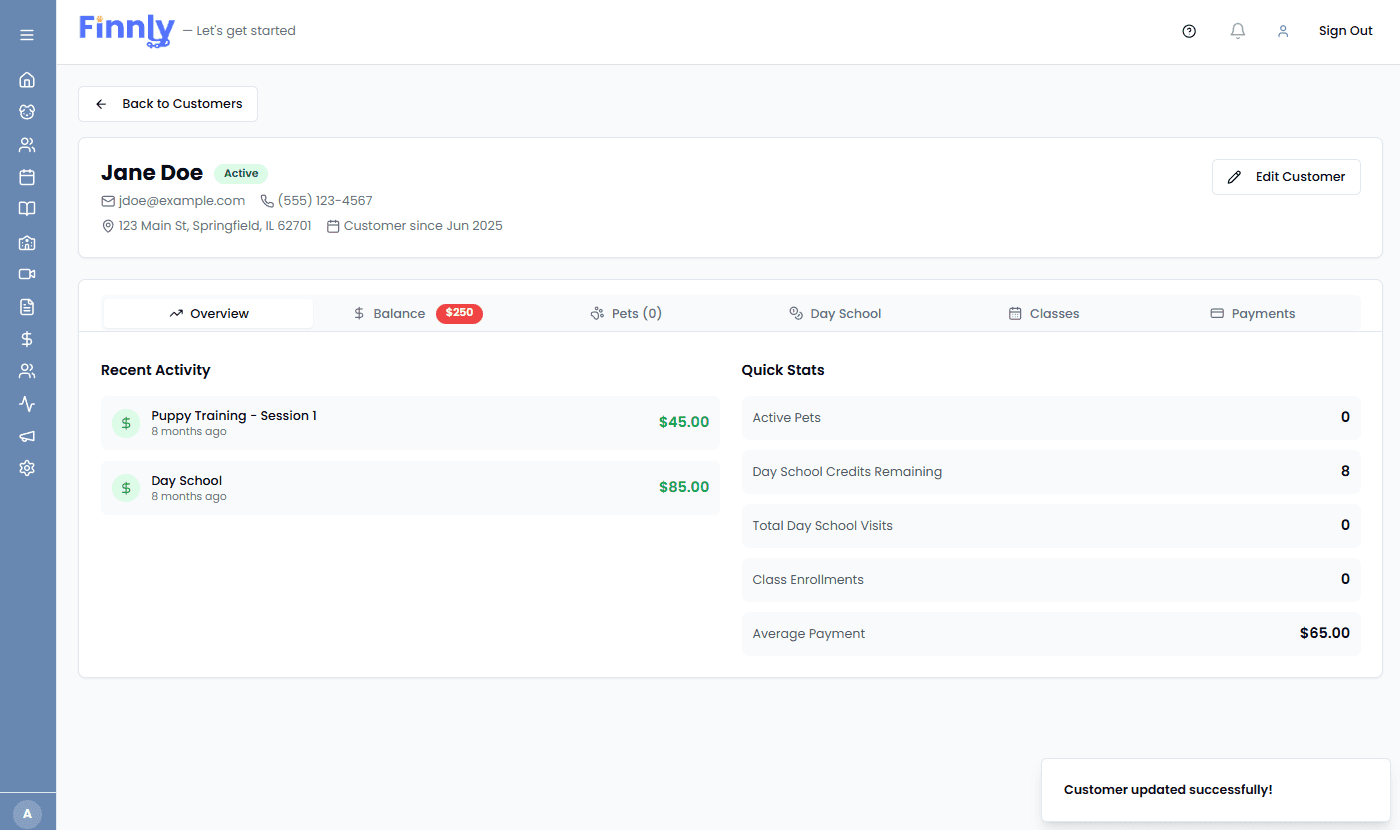
Task: Open the Home dashboard from the sidebar
Action: pos(27,80)
